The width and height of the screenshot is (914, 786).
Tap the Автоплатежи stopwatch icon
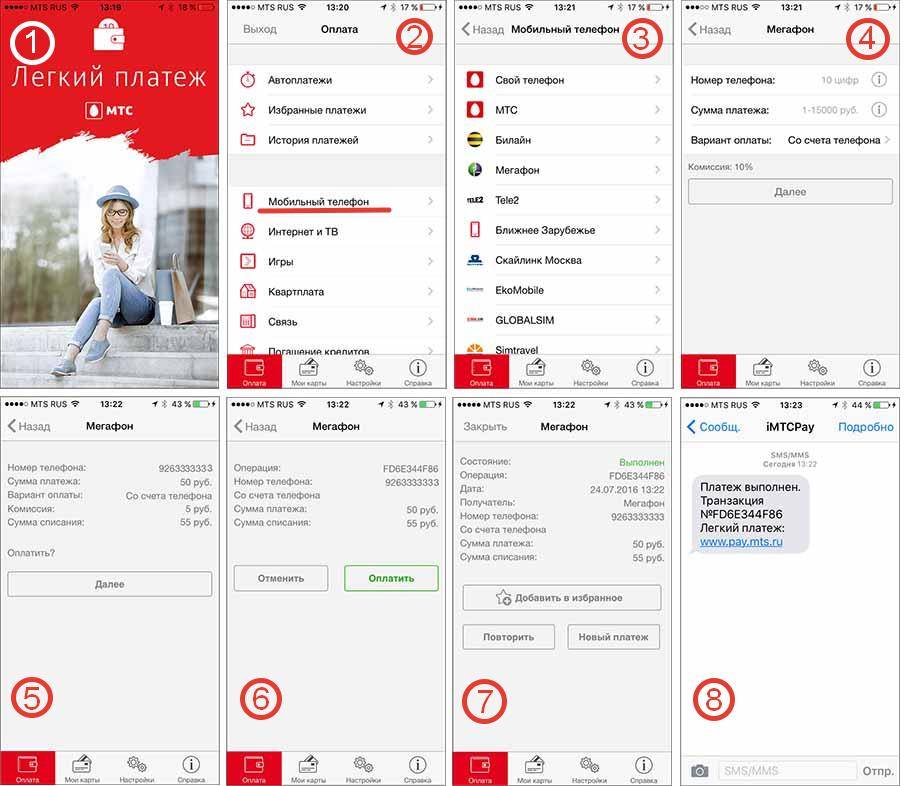click(x=248, y=80)
